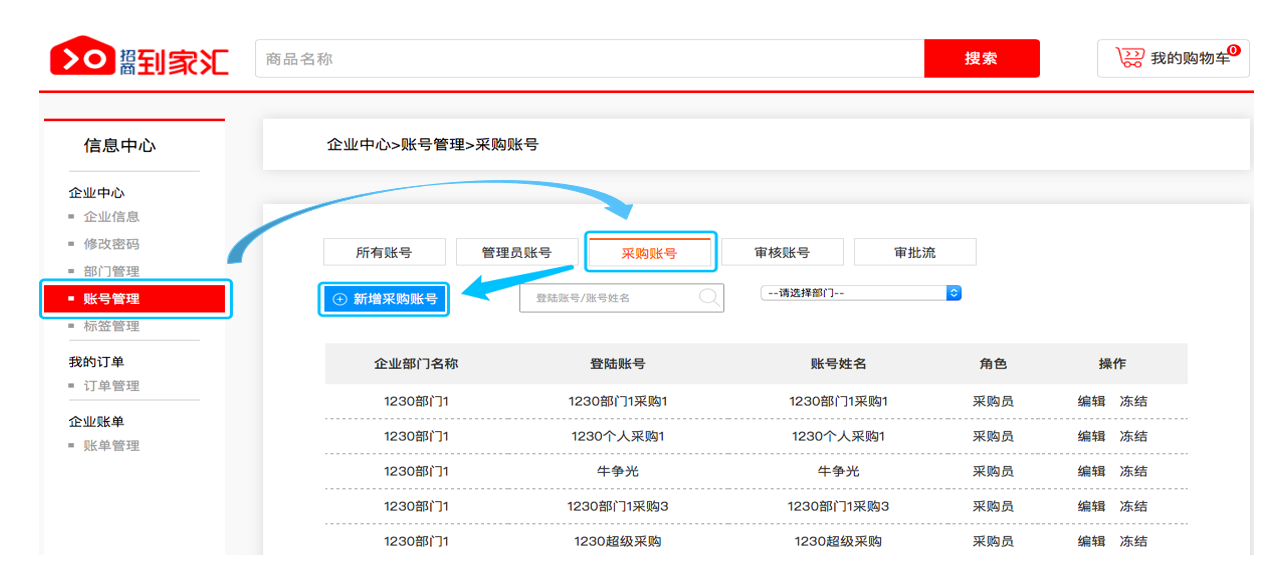Switch to the 所有账号 tab
1267x571 pixels.
384,253
